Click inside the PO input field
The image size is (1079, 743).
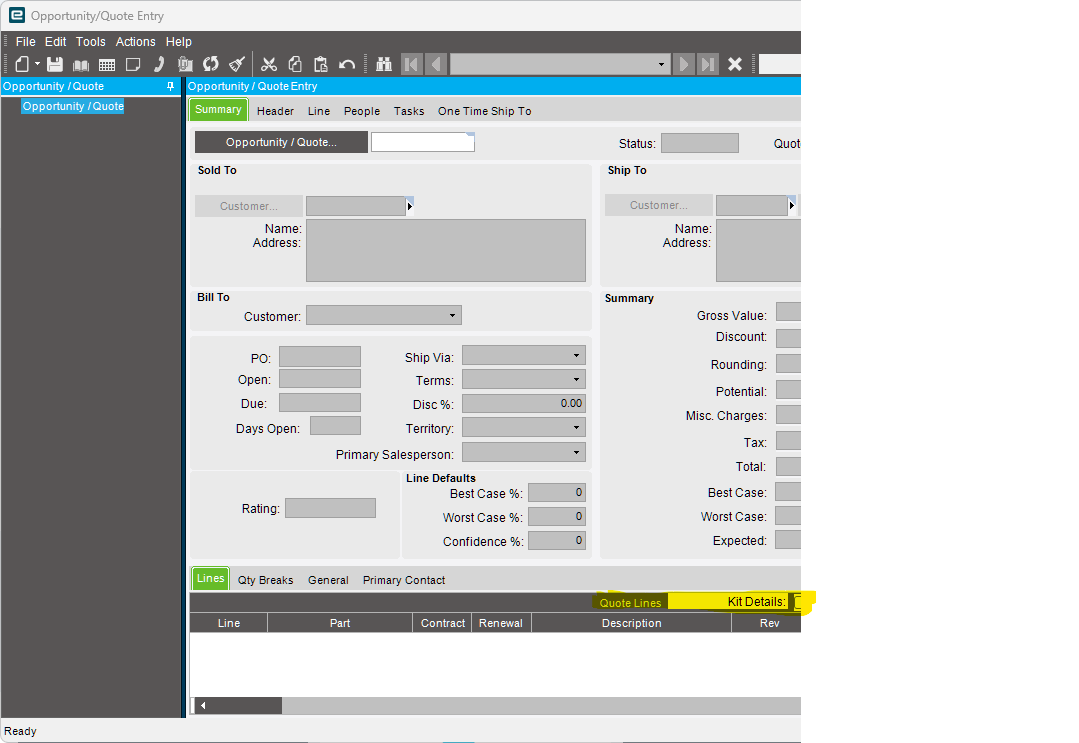[x=319, y=357]
